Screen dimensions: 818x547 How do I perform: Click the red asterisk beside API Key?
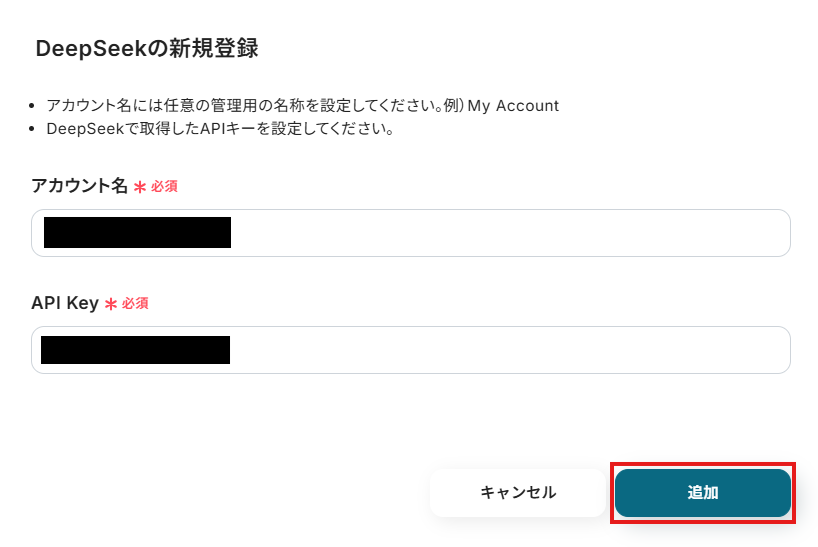(x=111, y=304)
